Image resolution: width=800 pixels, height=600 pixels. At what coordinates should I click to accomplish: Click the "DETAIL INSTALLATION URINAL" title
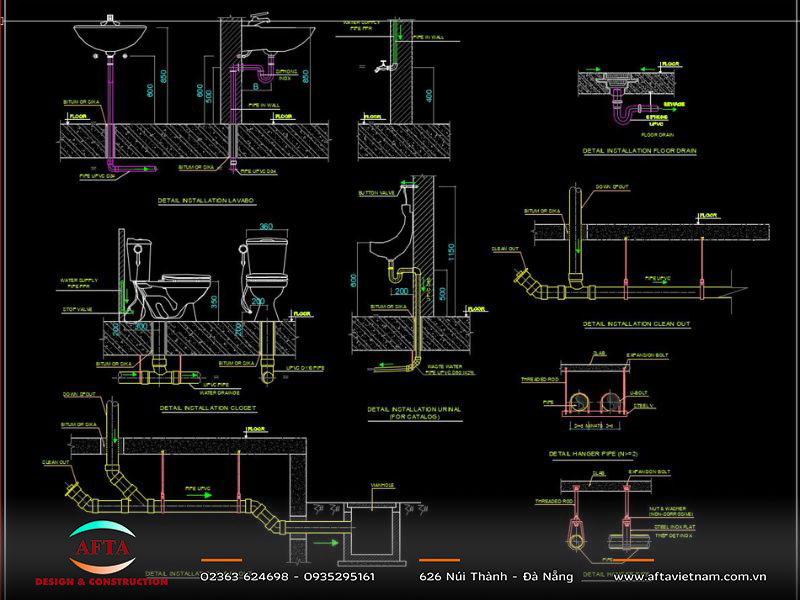(x=414, y=409)
